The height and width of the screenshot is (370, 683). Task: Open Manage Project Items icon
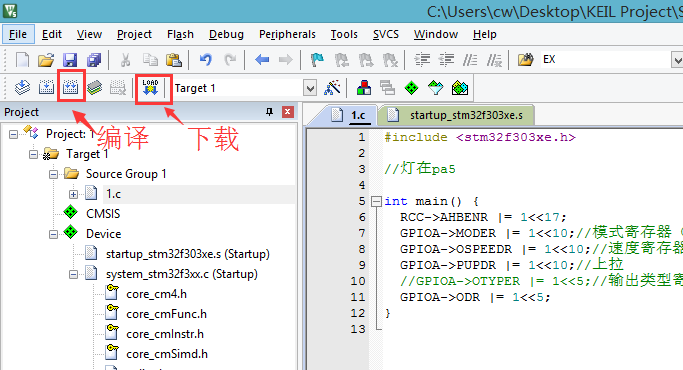(364, 88)
